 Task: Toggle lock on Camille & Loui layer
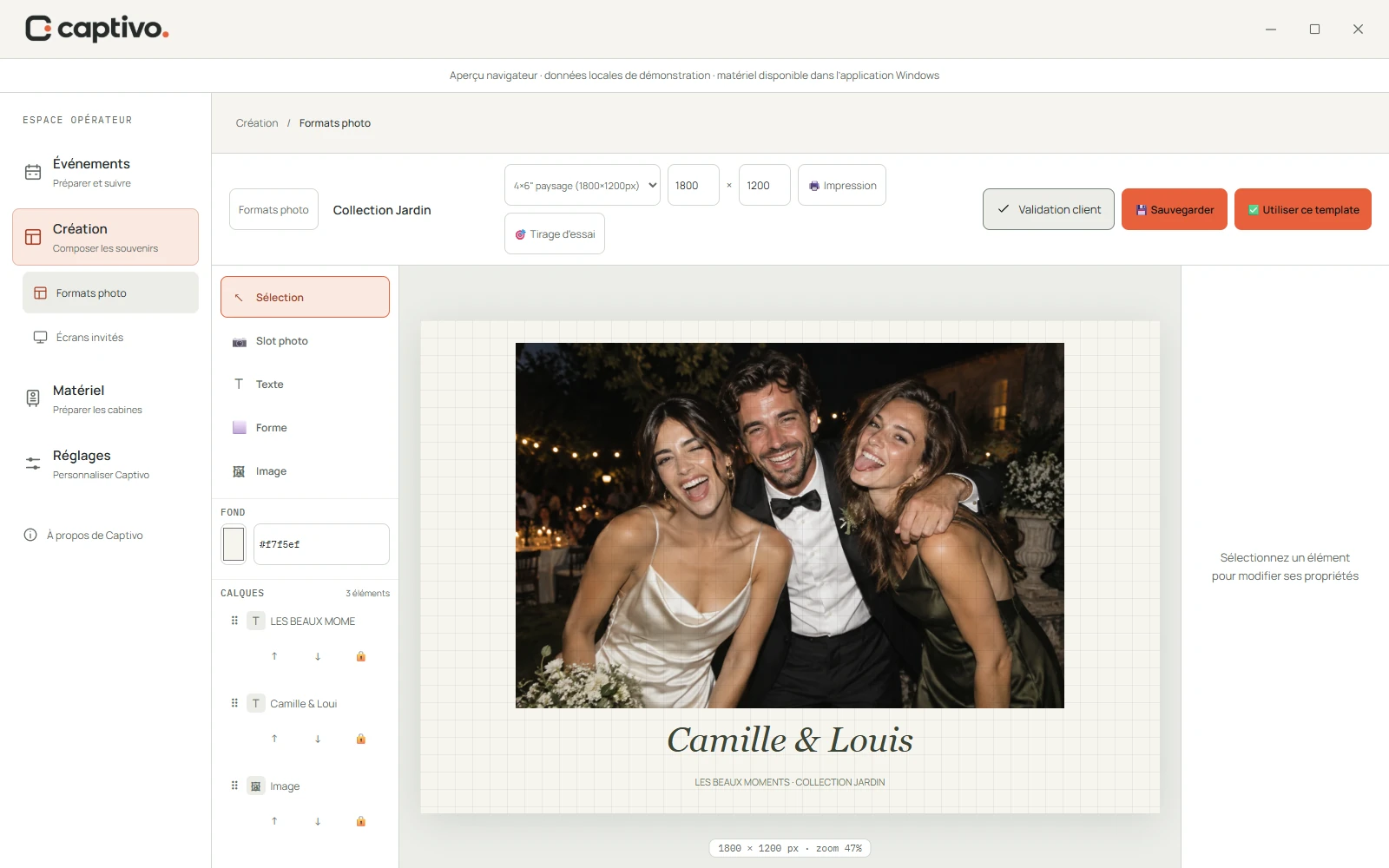361,739
